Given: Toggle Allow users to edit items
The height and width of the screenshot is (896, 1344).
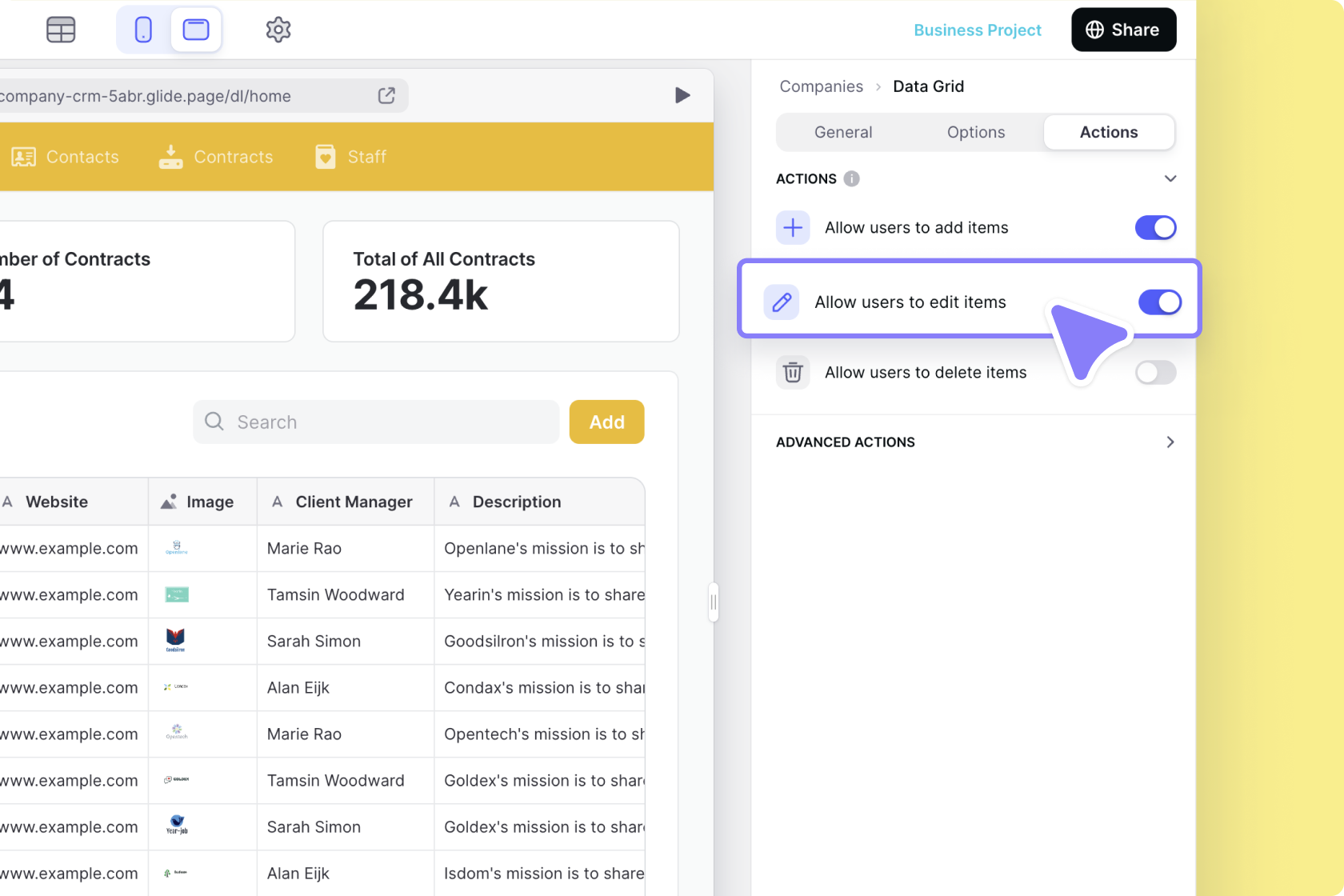Looking at the screenshot, I should [1159, 302].
